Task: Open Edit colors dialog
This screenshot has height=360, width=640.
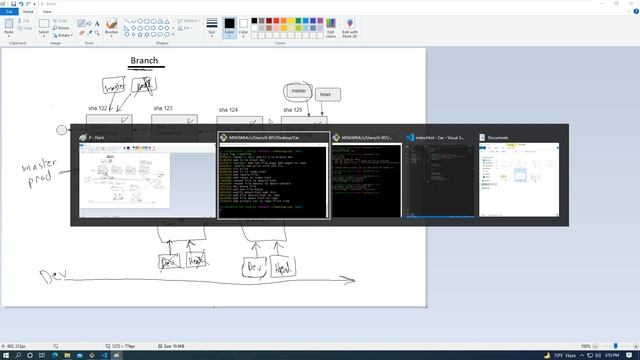Action: [x=331, y=28]
